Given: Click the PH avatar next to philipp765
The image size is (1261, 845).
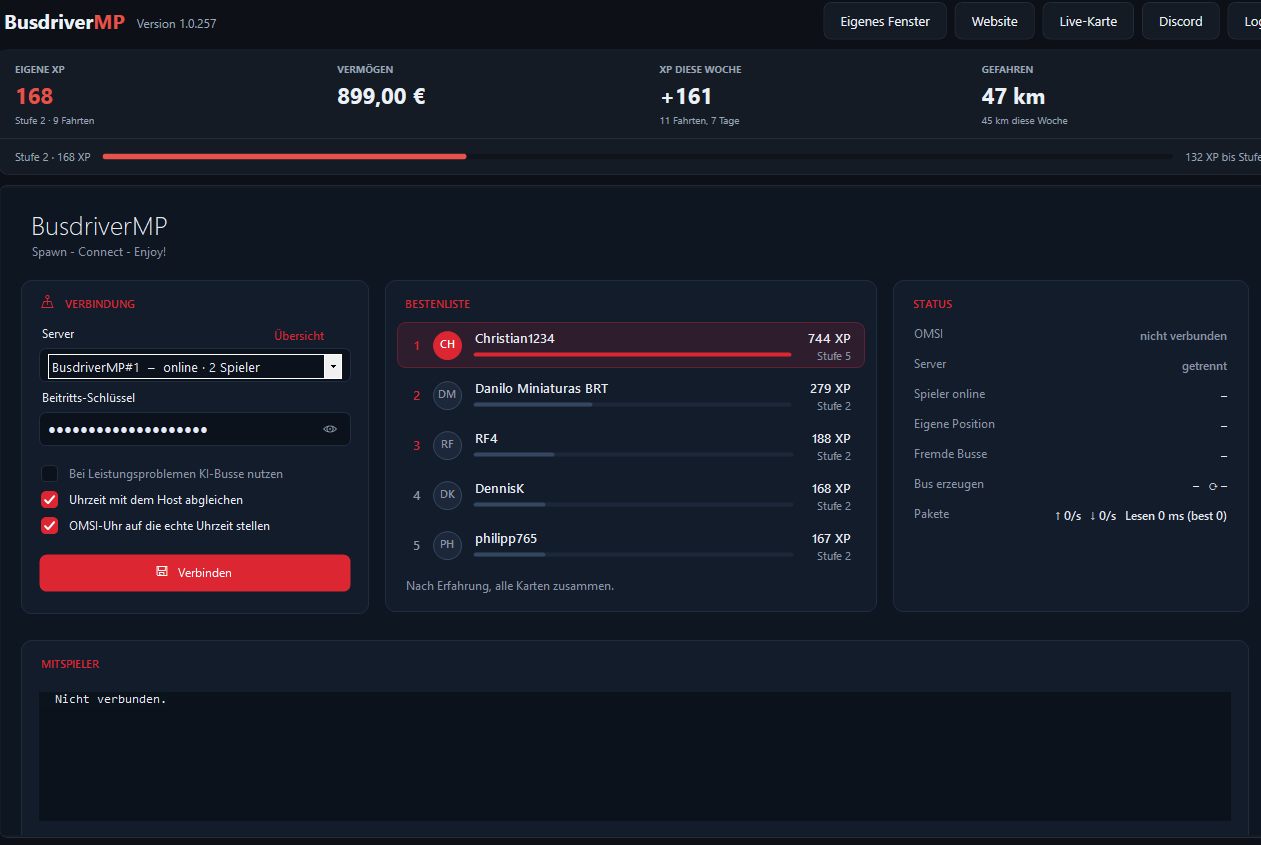Looking at the screenshot, I should click(447, 545).
